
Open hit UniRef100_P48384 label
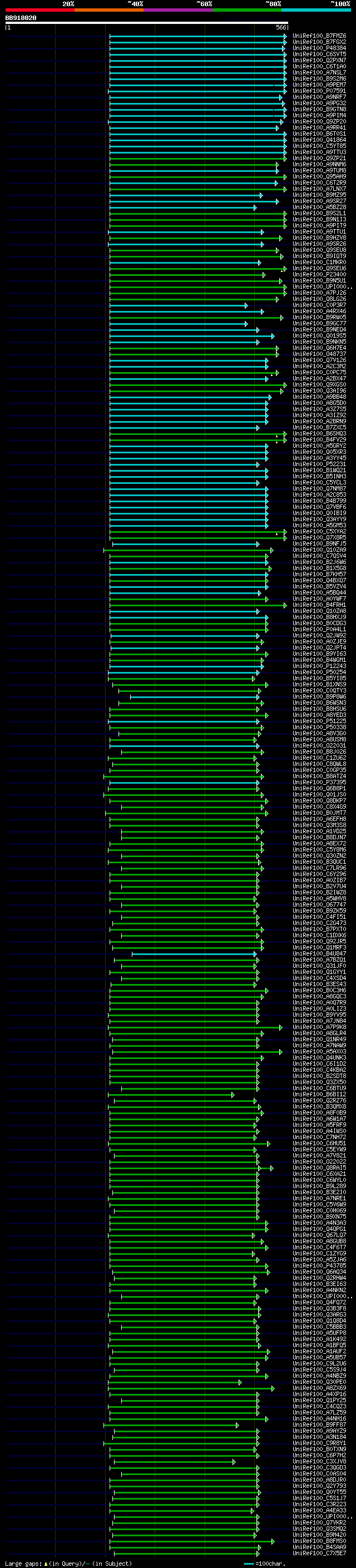tap(319, 48)
